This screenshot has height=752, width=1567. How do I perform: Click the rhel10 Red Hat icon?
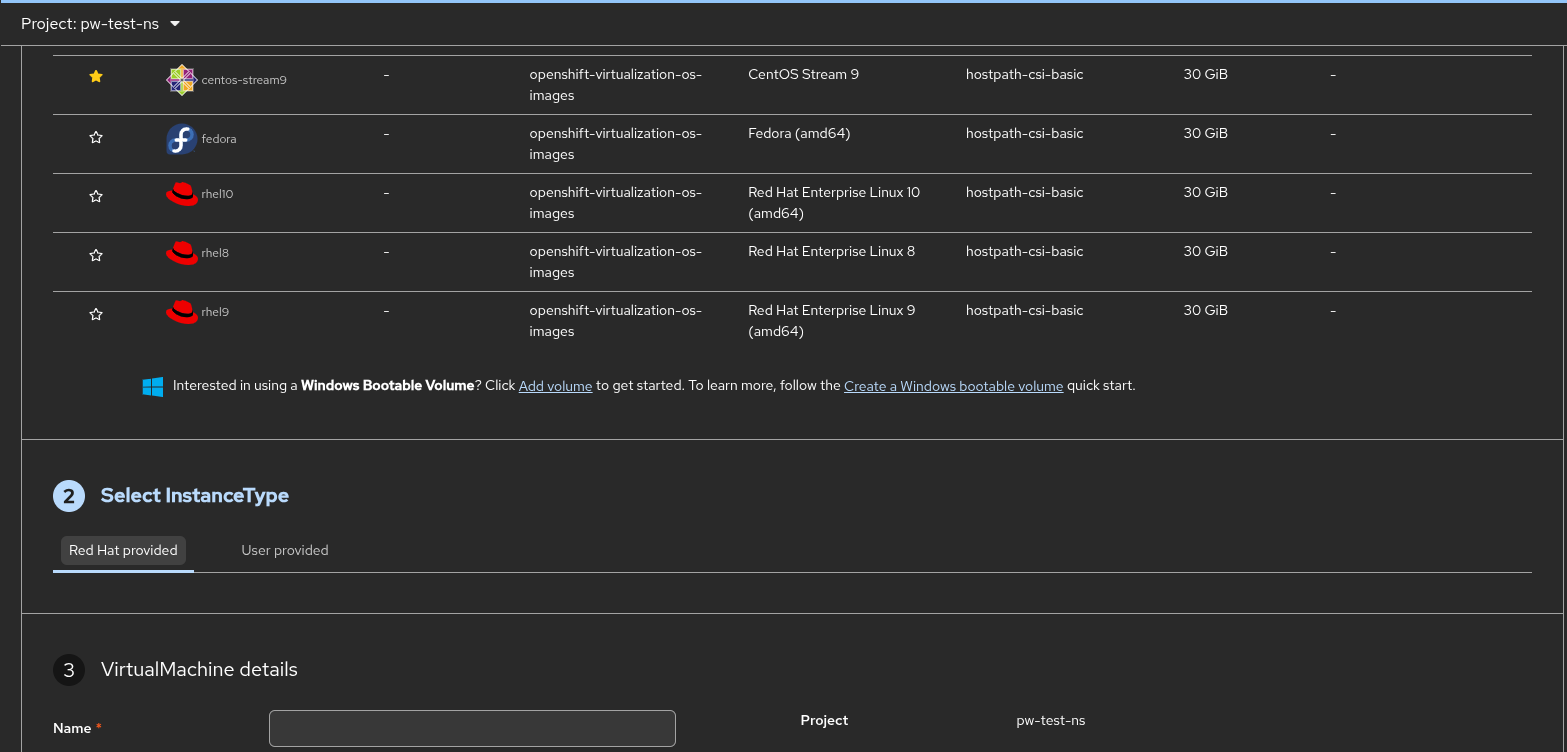(181, 195)
